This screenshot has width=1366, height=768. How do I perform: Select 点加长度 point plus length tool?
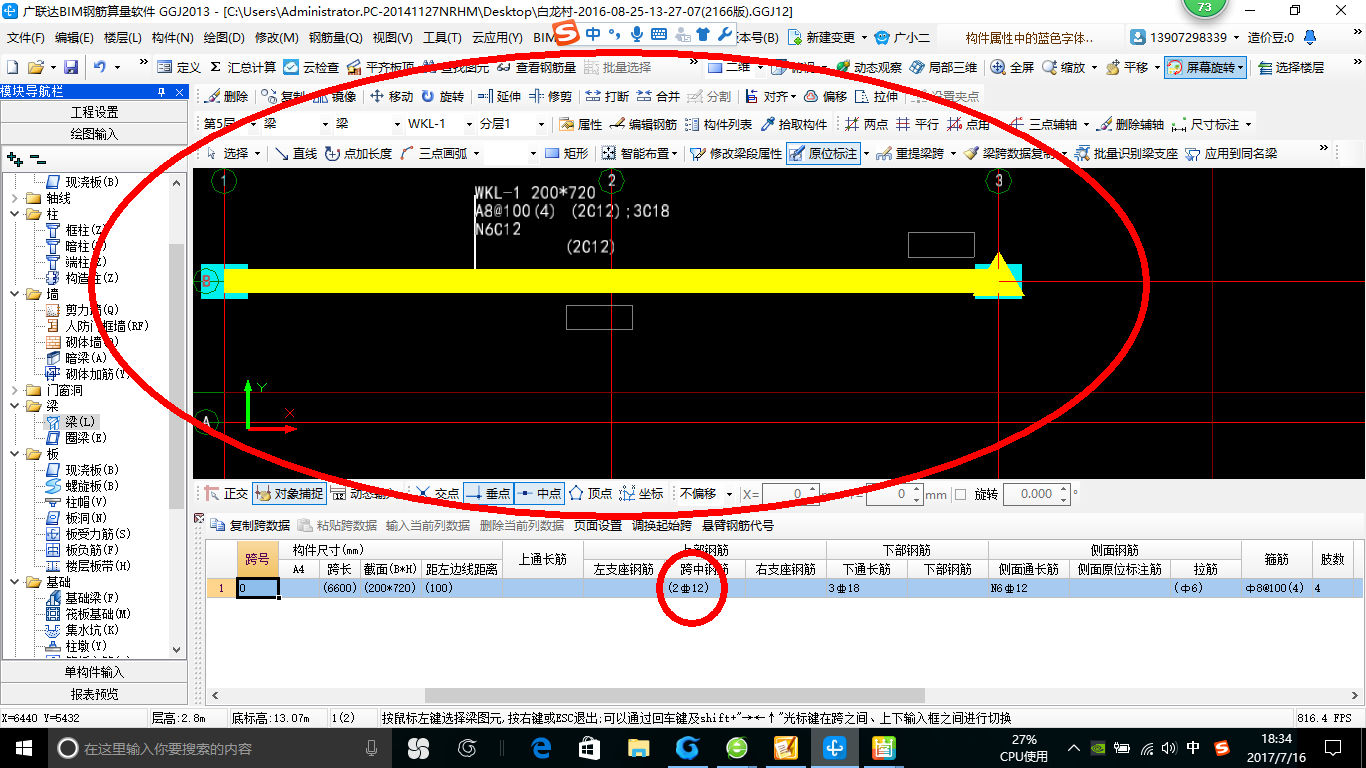pyautogui.click(x=358, y=154)
